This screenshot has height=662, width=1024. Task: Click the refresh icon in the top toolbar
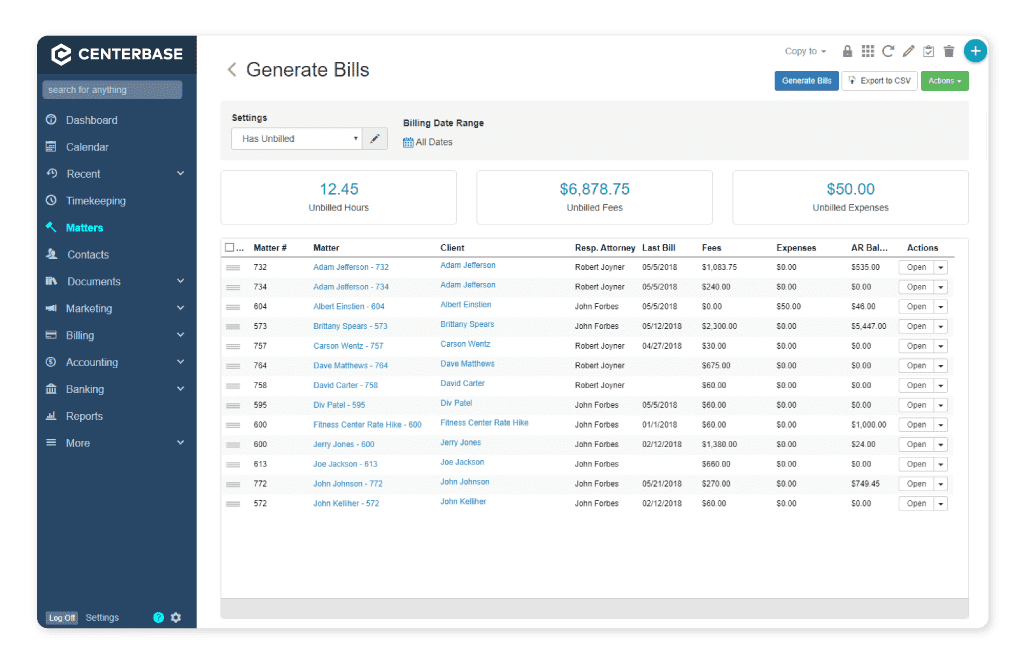[x=888, y=50]
